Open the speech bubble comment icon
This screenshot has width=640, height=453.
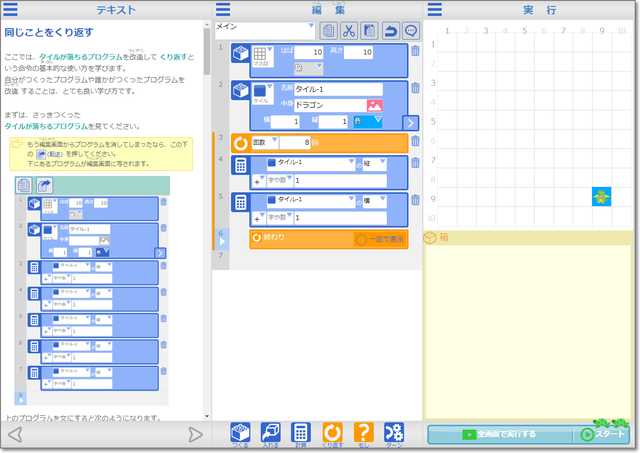(x=410, y=31)
